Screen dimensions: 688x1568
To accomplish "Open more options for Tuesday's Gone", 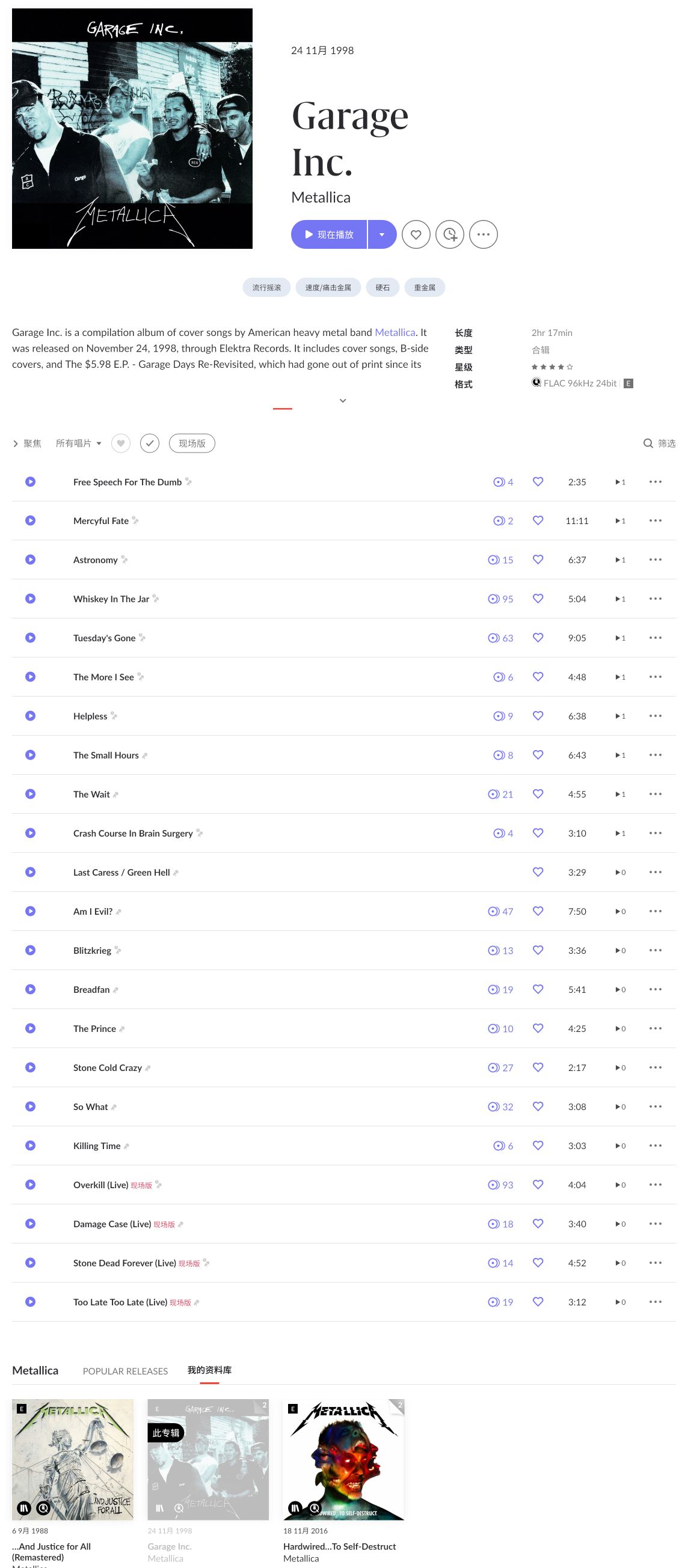I will coord(655,638).
